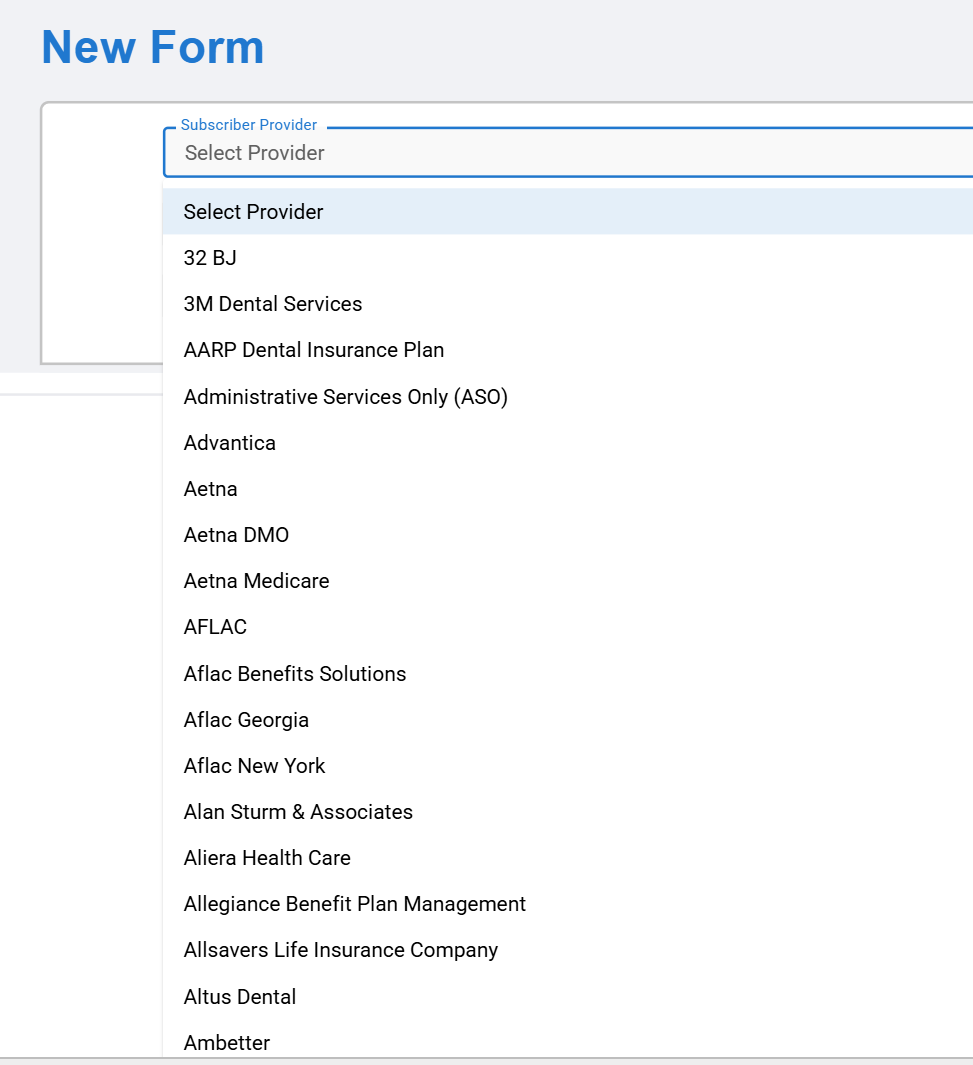Choose Aflac New York

[x=255, y=766]
